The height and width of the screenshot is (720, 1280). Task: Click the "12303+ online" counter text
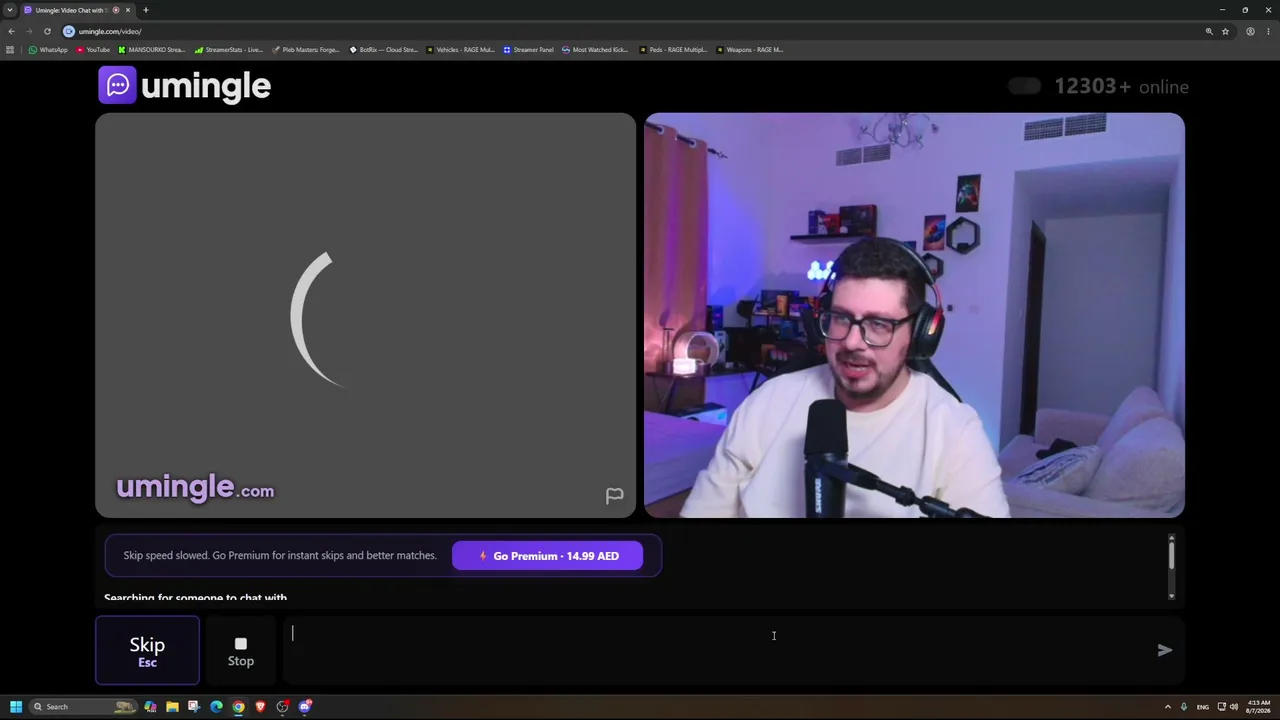(1121, 86)
